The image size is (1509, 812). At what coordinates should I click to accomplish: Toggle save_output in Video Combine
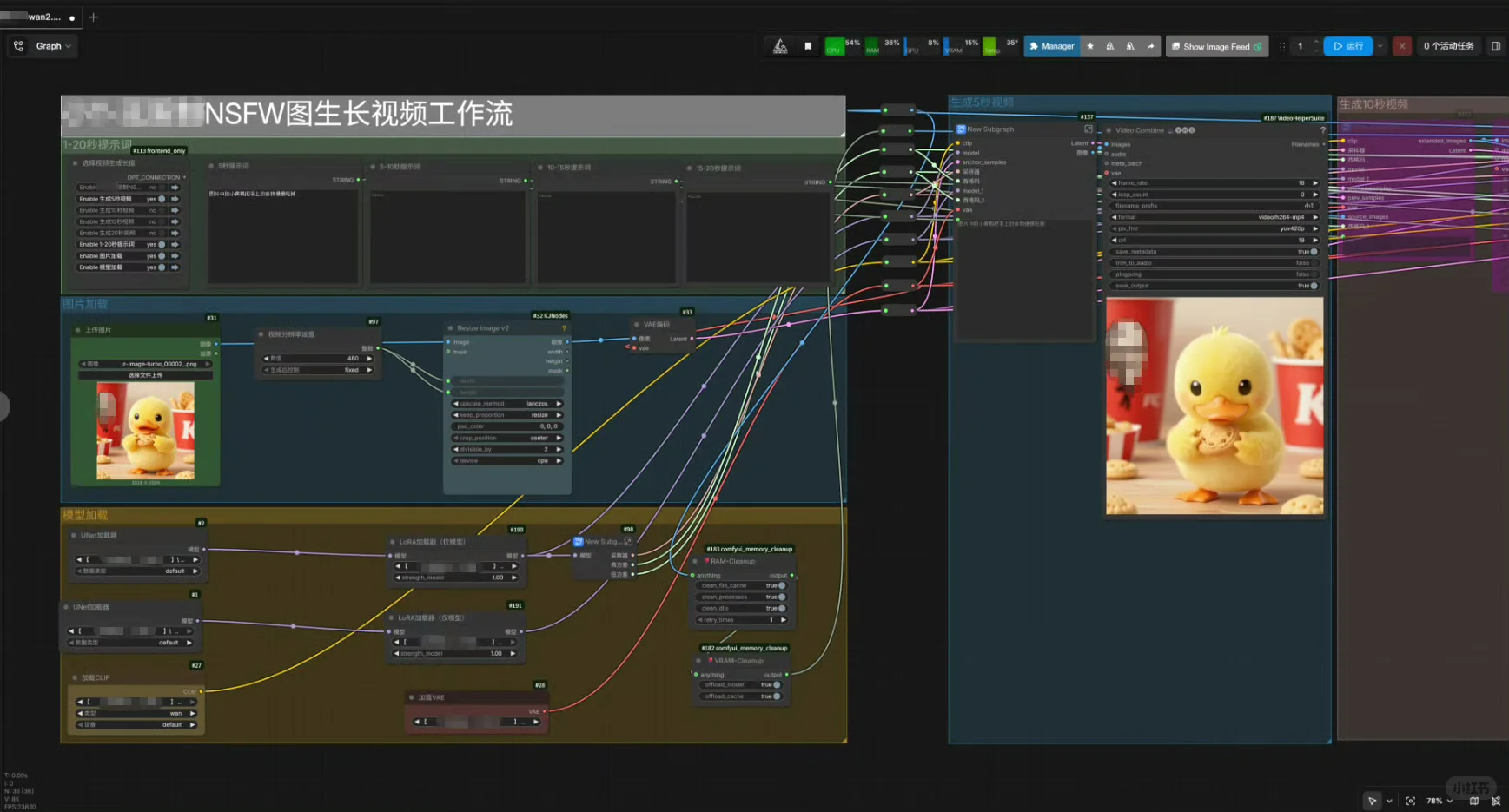click(1214, 286)
